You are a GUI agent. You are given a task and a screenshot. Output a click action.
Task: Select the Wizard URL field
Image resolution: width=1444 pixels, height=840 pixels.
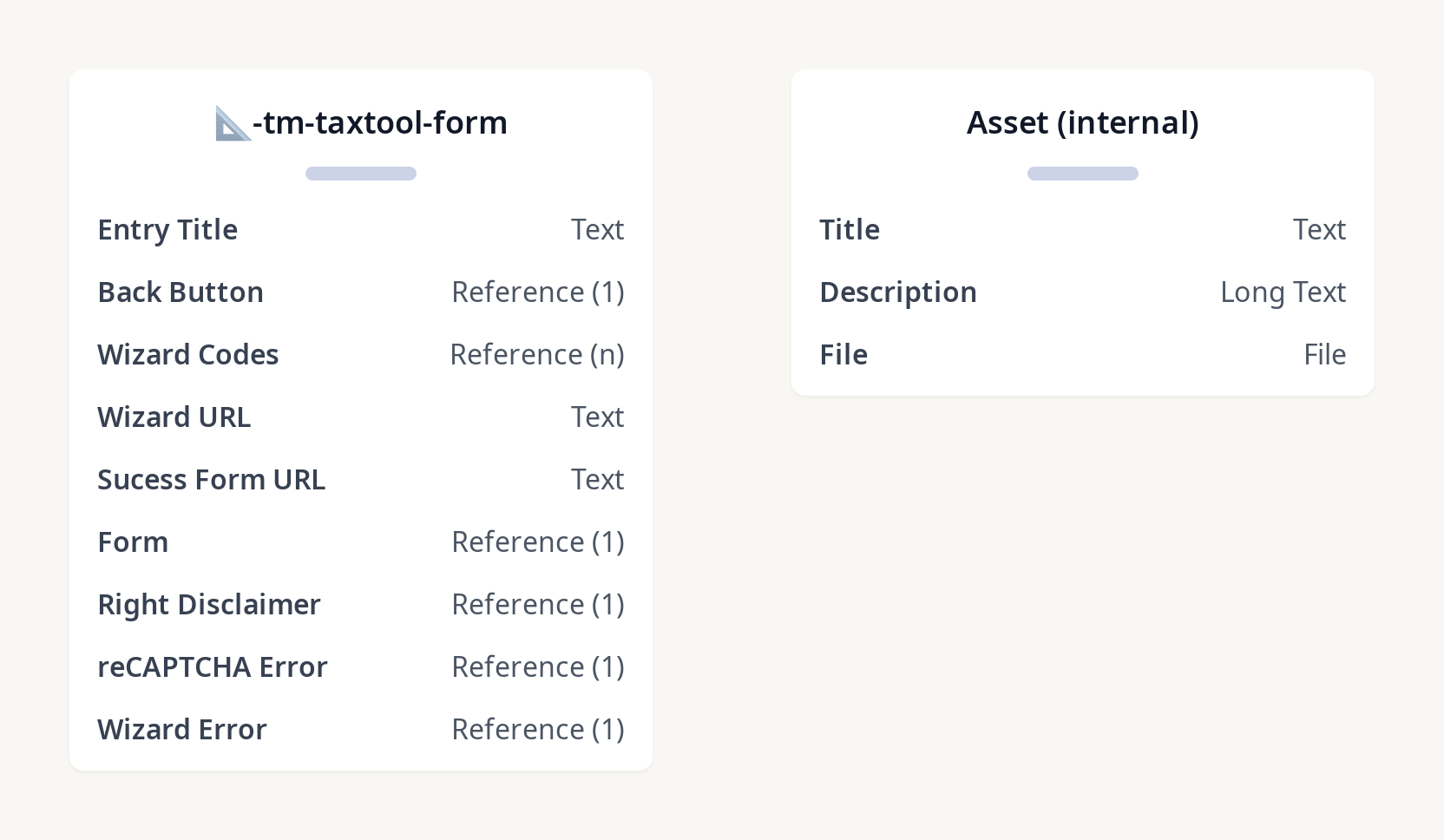174,417
